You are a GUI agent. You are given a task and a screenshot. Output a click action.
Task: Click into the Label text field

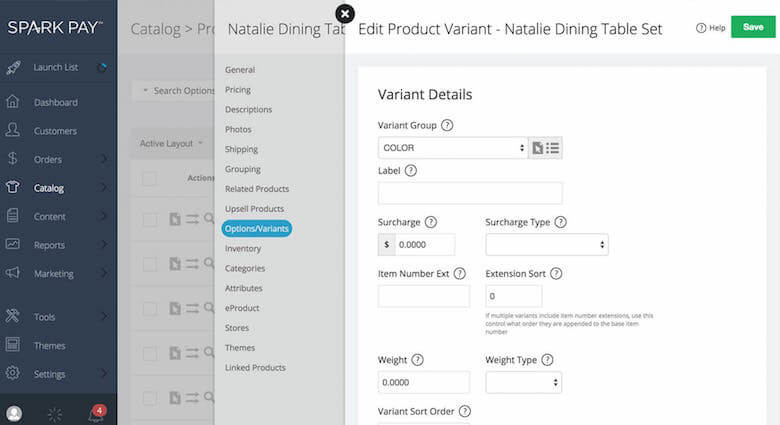[470, 193]
